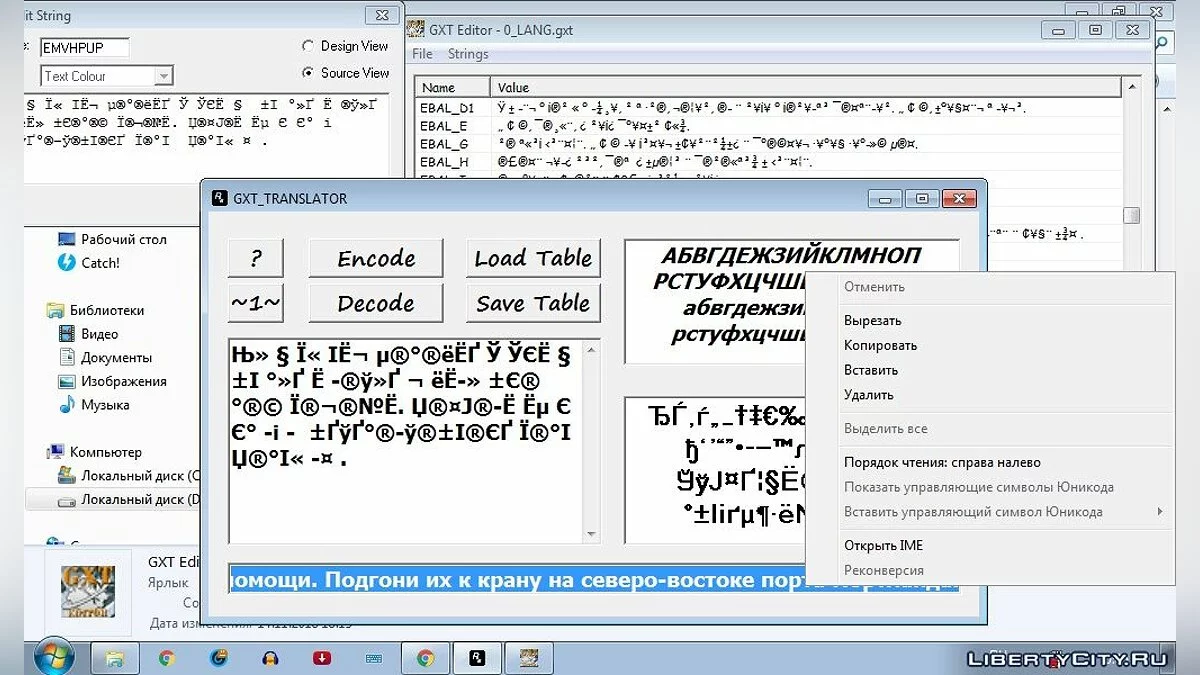The width and height of the screenshot is (1200, 675).
Task: Select the Design View radio button
Action: pyautogui.click(x=310, y=46)
